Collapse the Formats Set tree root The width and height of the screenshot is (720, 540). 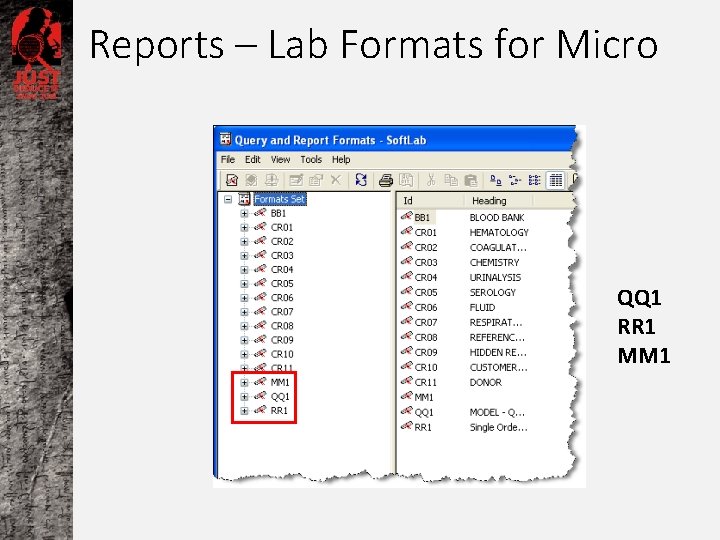228,199
